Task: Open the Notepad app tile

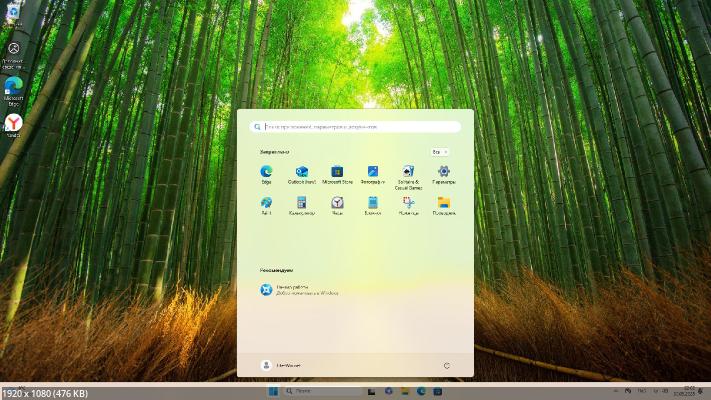Action: 372,203
